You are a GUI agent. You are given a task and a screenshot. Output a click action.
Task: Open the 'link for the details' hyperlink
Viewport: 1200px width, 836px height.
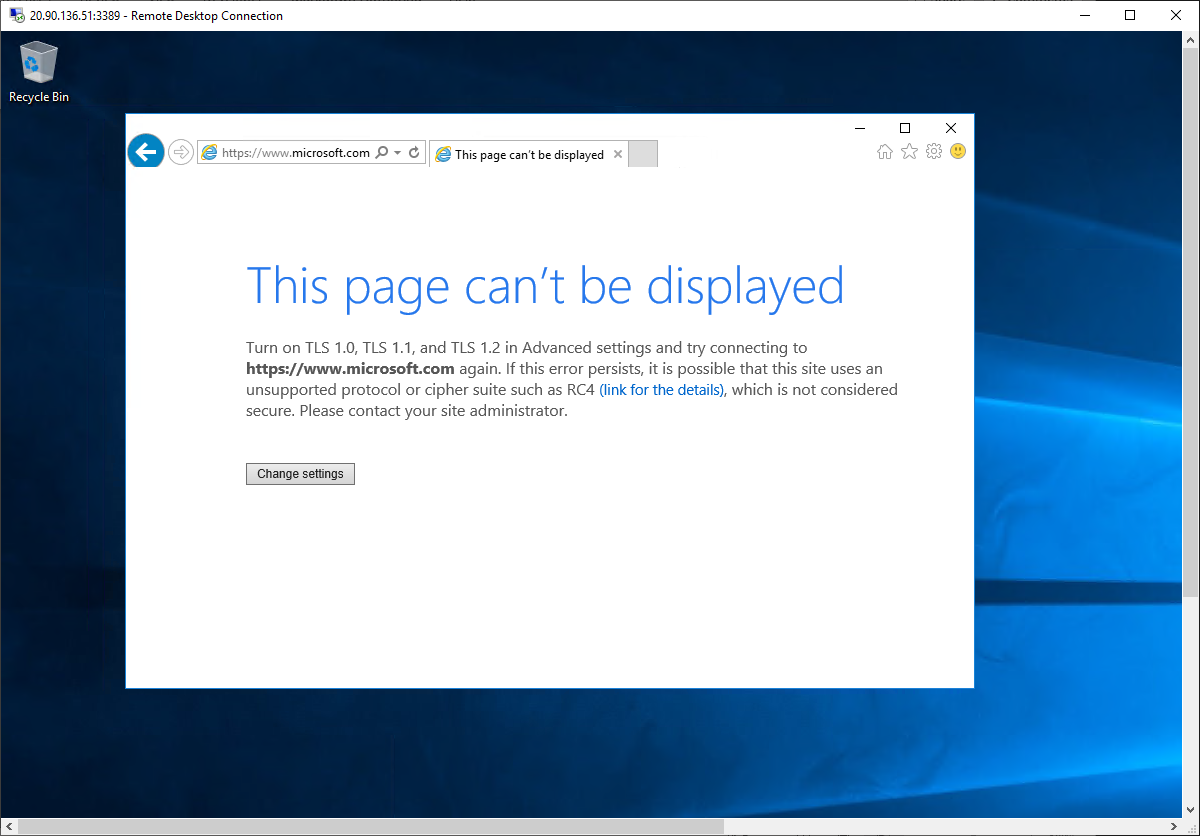tap(661, 389)
